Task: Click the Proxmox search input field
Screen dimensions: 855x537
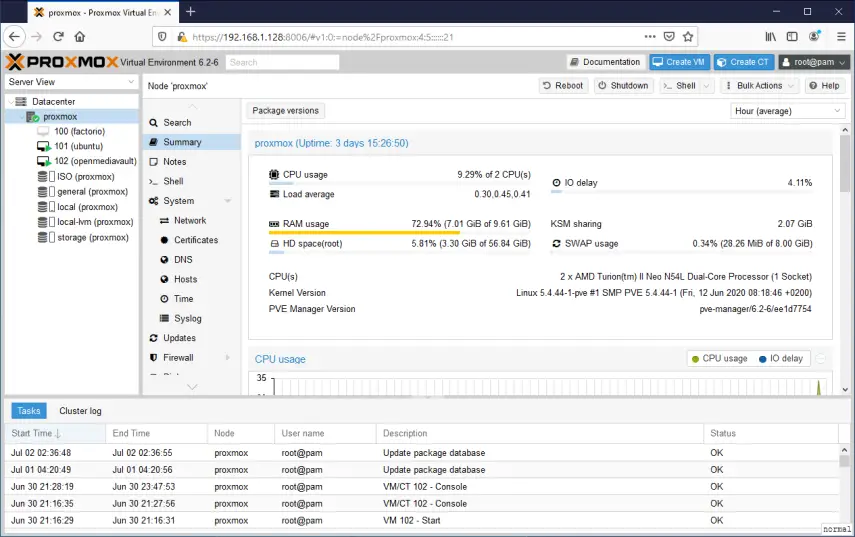Action: [282, 62]
